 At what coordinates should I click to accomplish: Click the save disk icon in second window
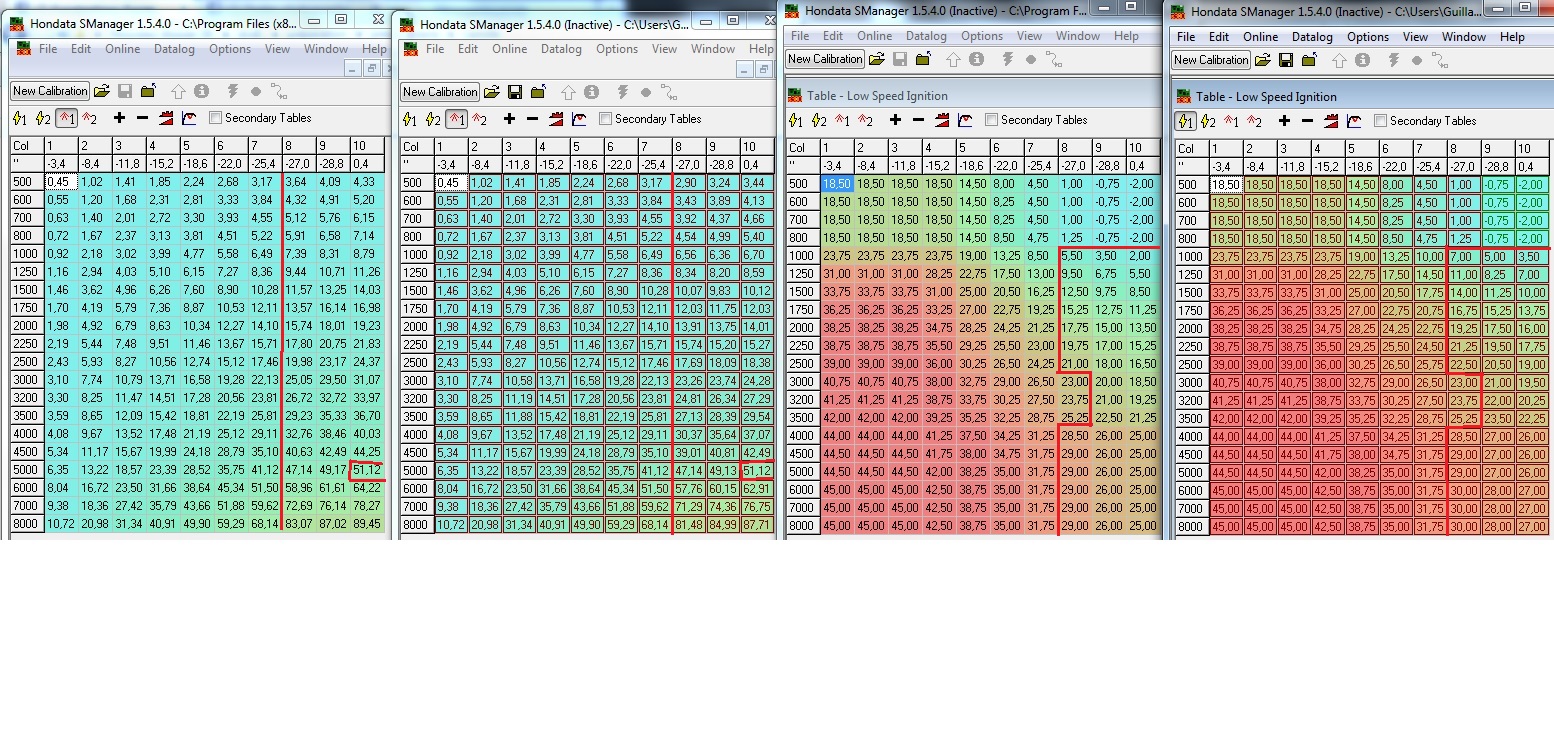515,92
